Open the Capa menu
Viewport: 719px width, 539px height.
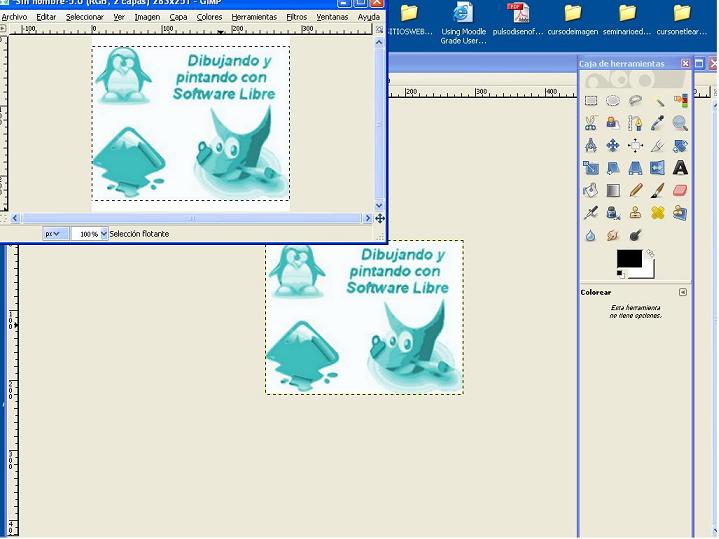click(178, 17)
